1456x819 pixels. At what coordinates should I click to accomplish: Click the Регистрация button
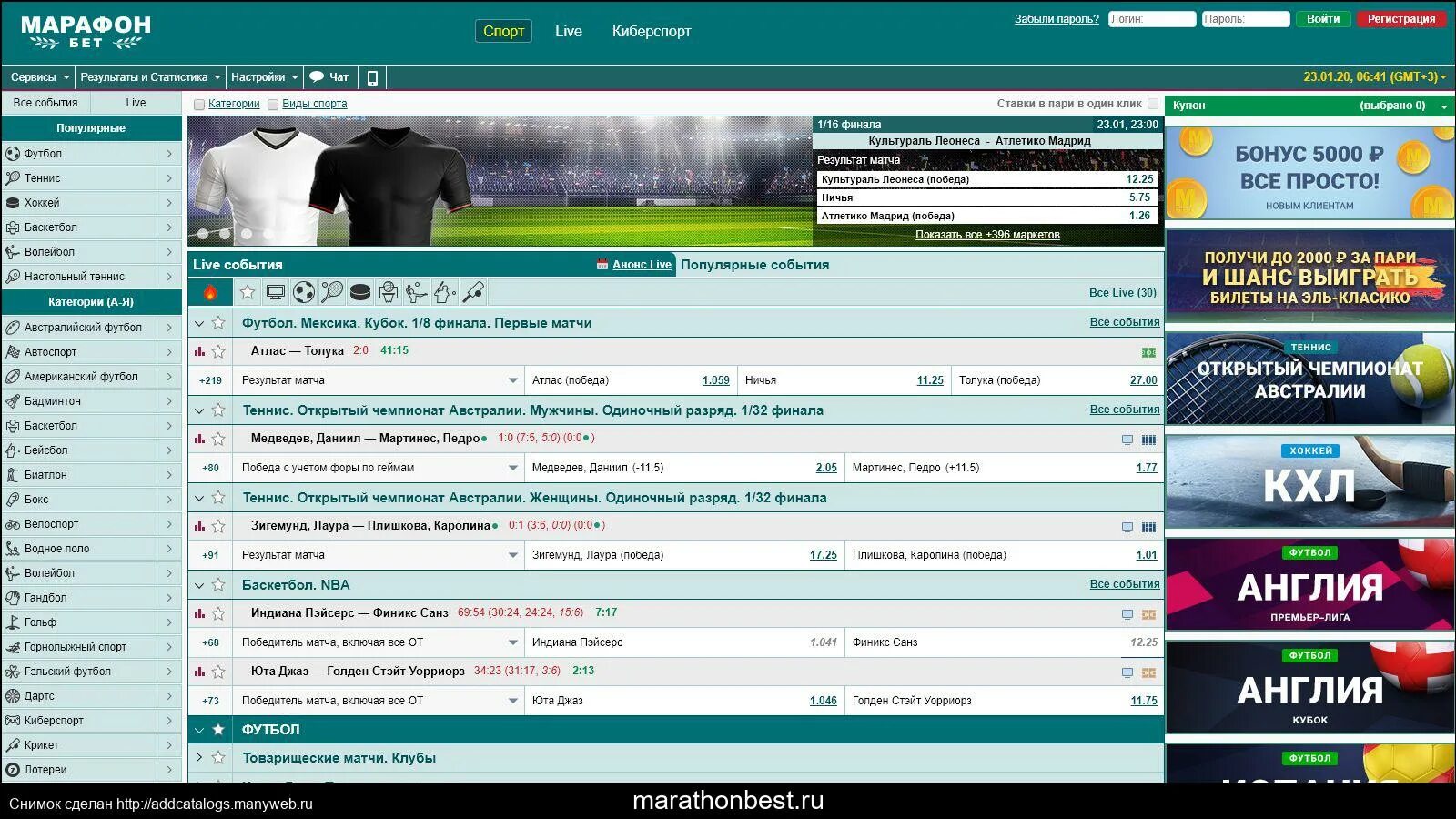point(1401,19)
